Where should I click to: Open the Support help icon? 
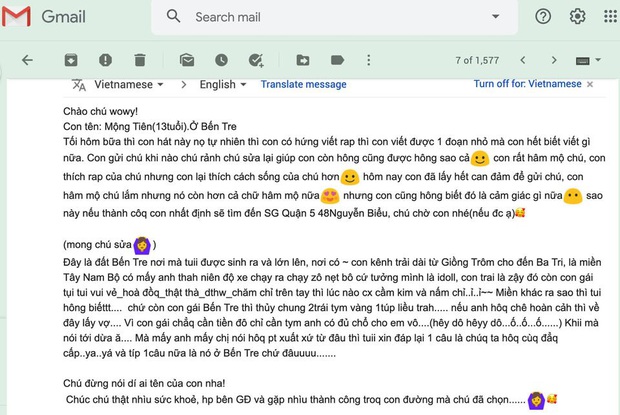tap(543, 16)
